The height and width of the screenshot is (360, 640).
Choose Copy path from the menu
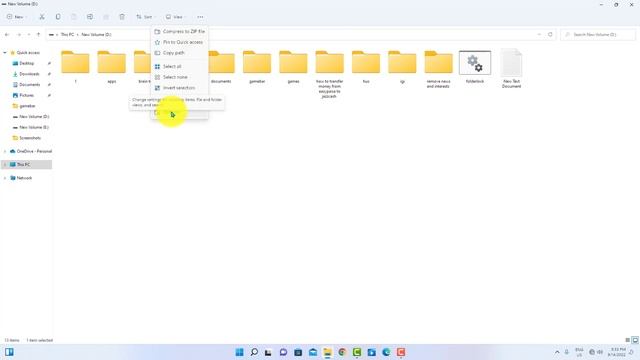(x=180, y=53)
